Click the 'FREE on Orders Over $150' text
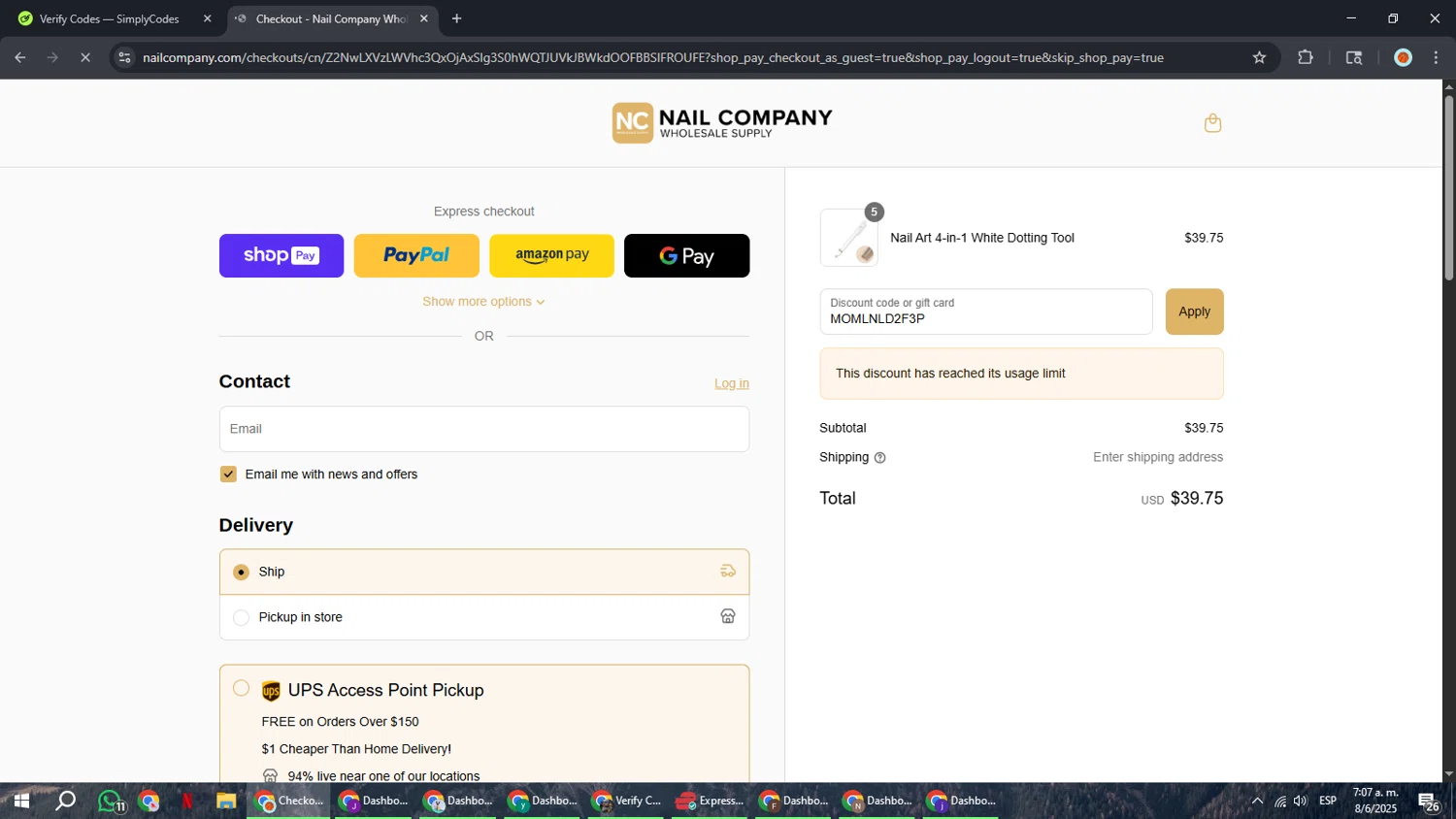Viewport: 1456px width, 819px height. point(340,722)
